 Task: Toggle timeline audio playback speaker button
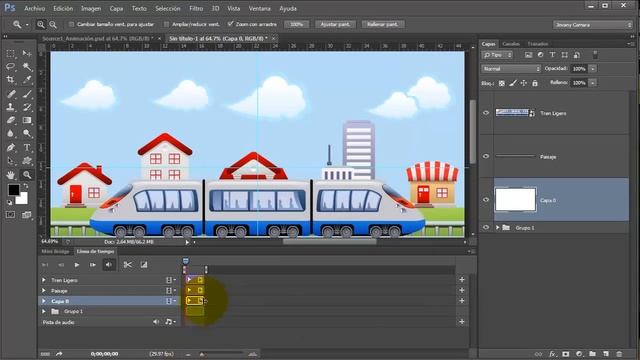109,265
